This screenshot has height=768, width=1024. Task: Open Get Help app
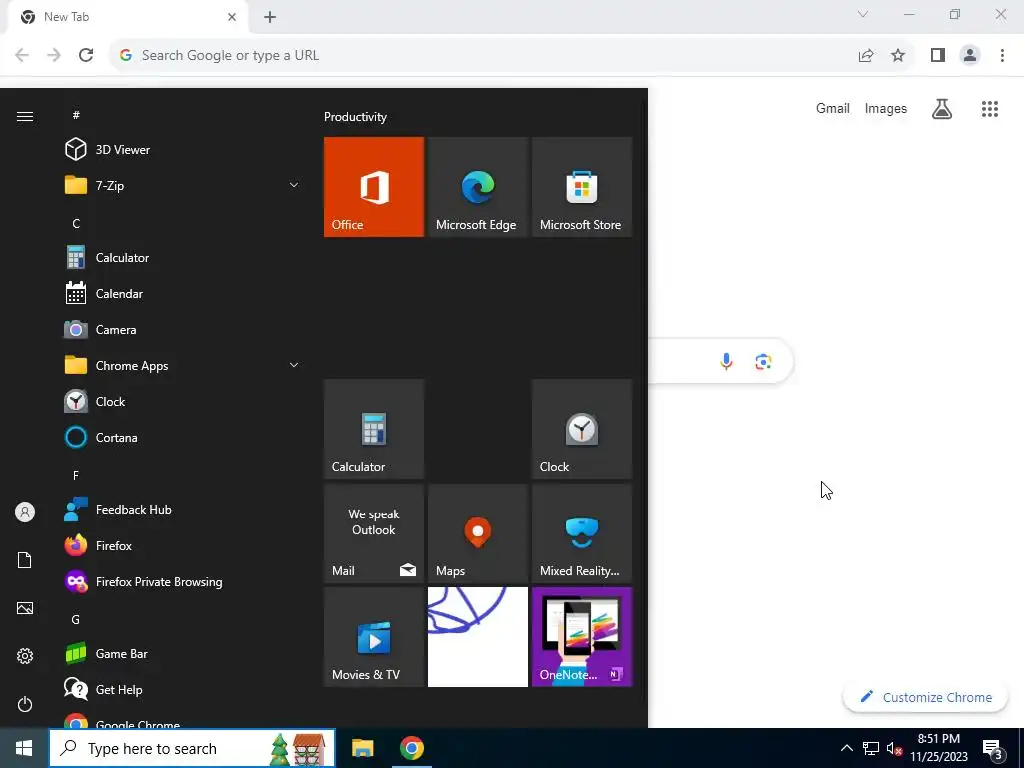(x=183, y=690)
